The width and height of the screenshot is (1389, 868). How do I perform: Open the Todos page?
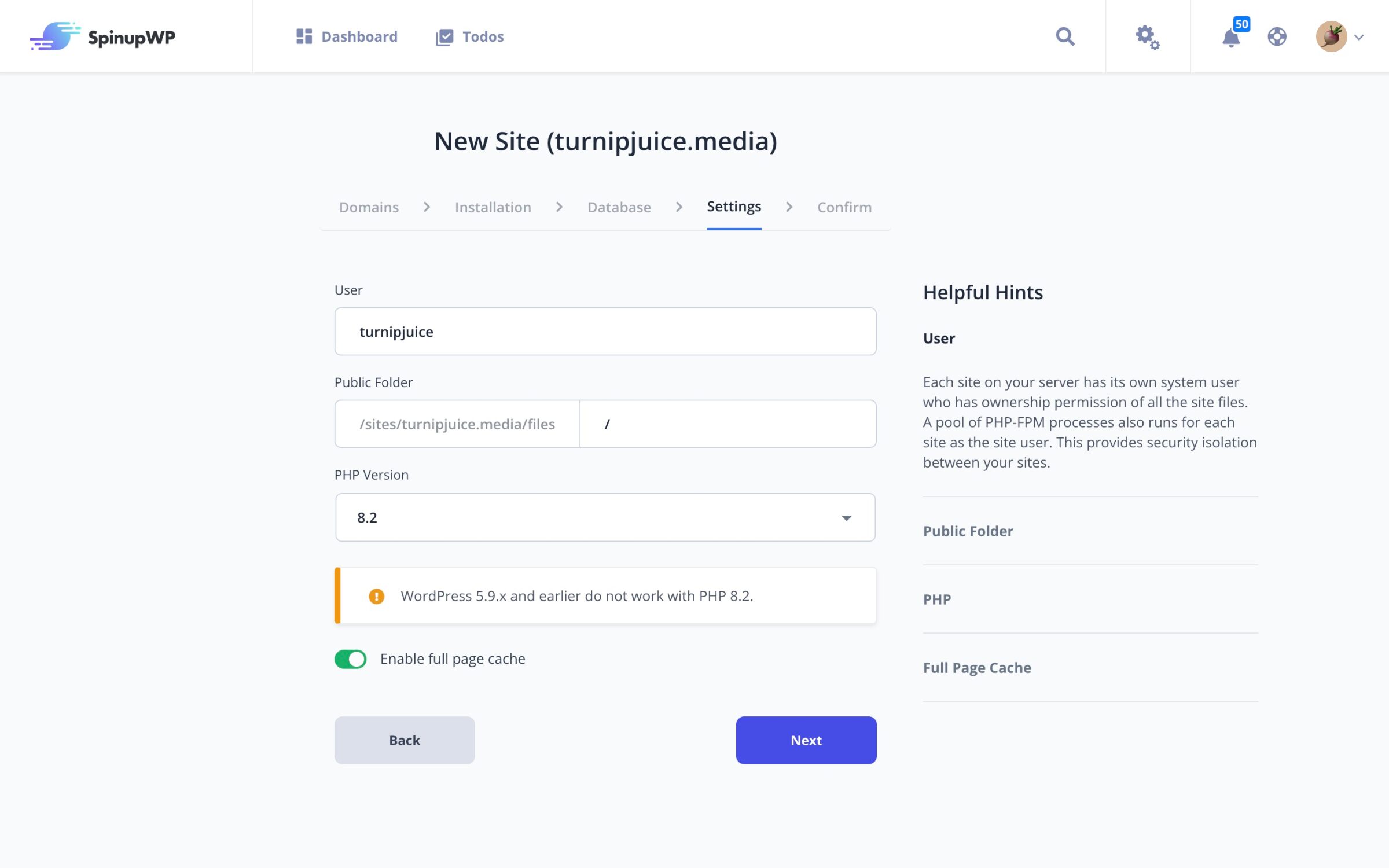point(469,36)
